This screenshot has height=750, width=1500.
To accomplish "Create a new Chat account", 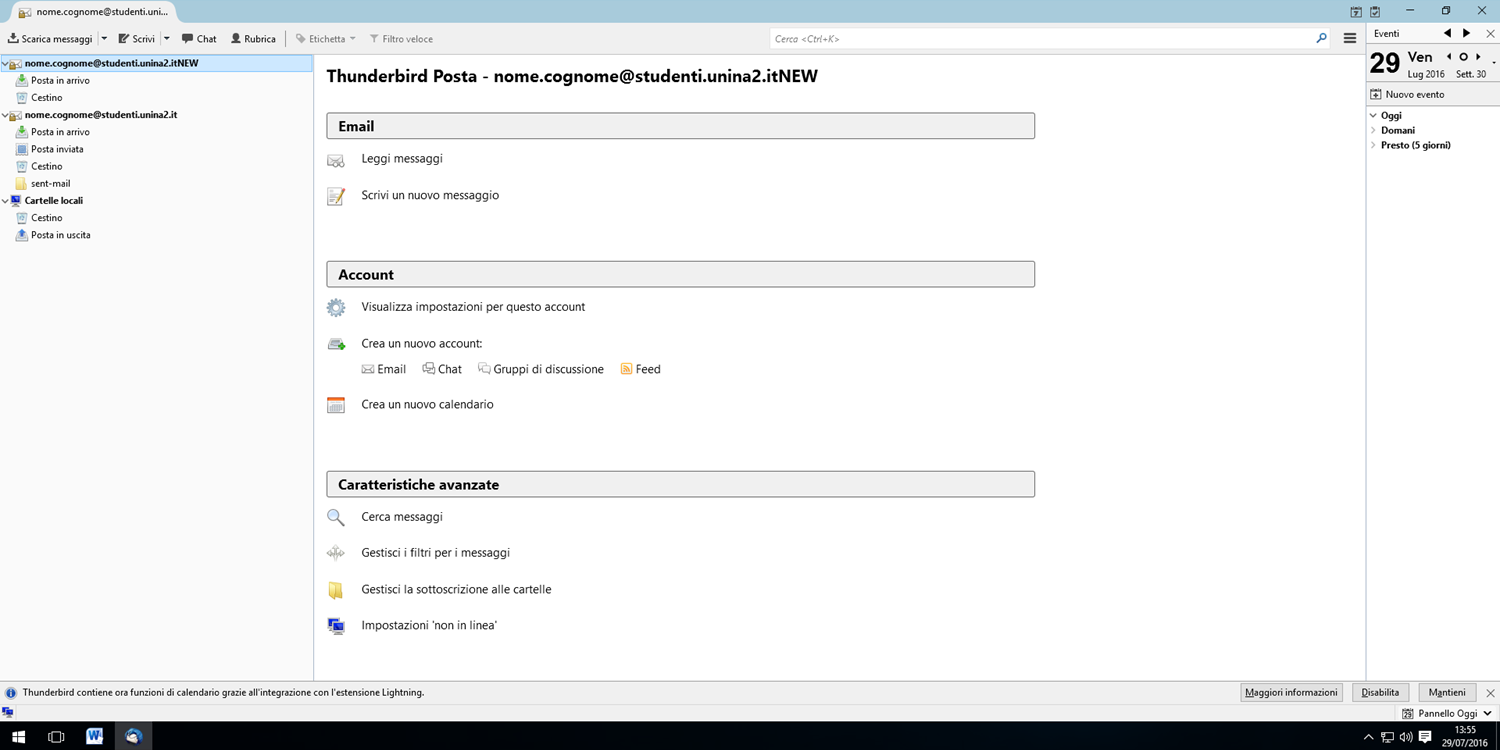I will tap(442, 369).
